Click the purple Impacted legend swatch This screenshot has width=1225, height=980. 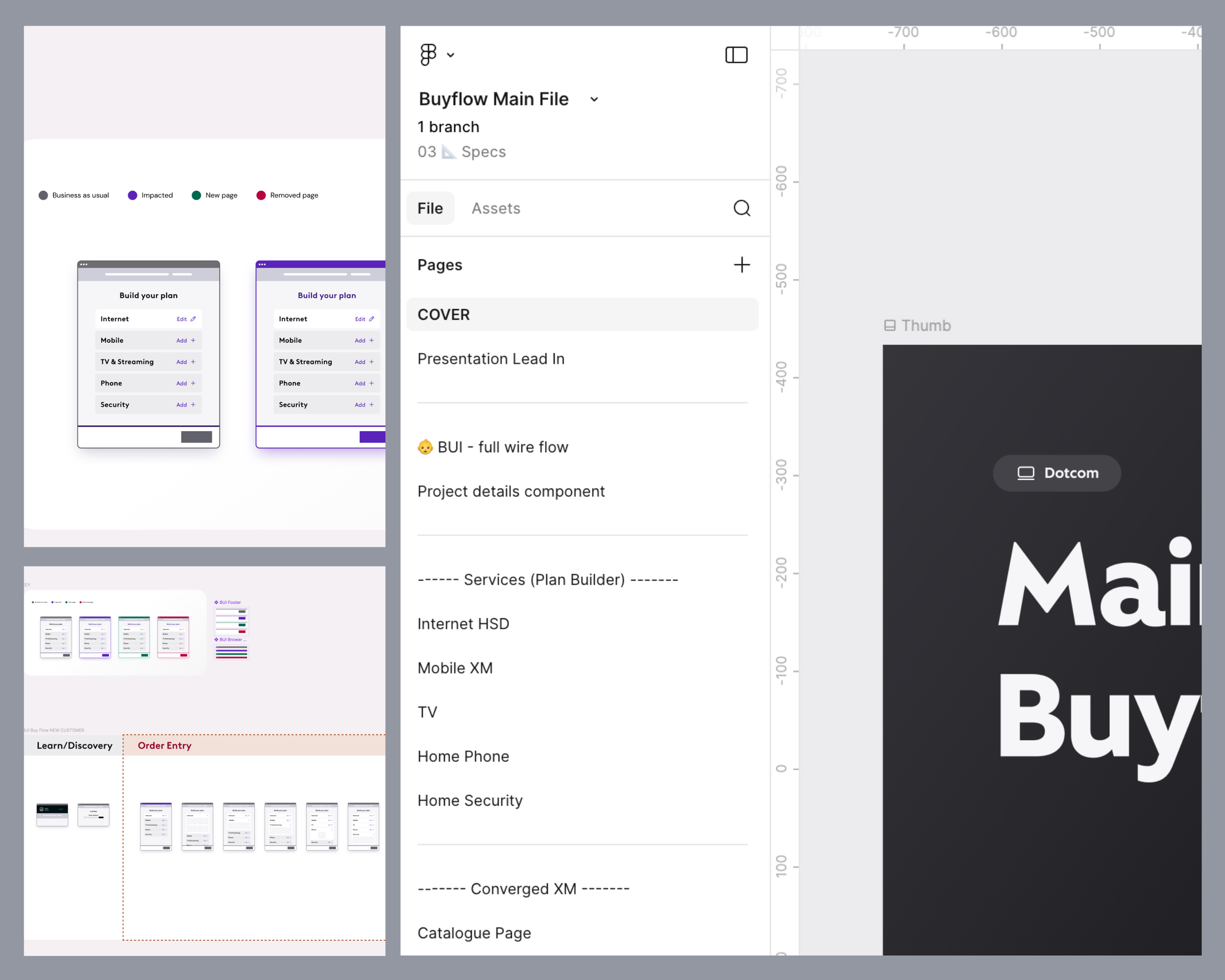[132, 196]
